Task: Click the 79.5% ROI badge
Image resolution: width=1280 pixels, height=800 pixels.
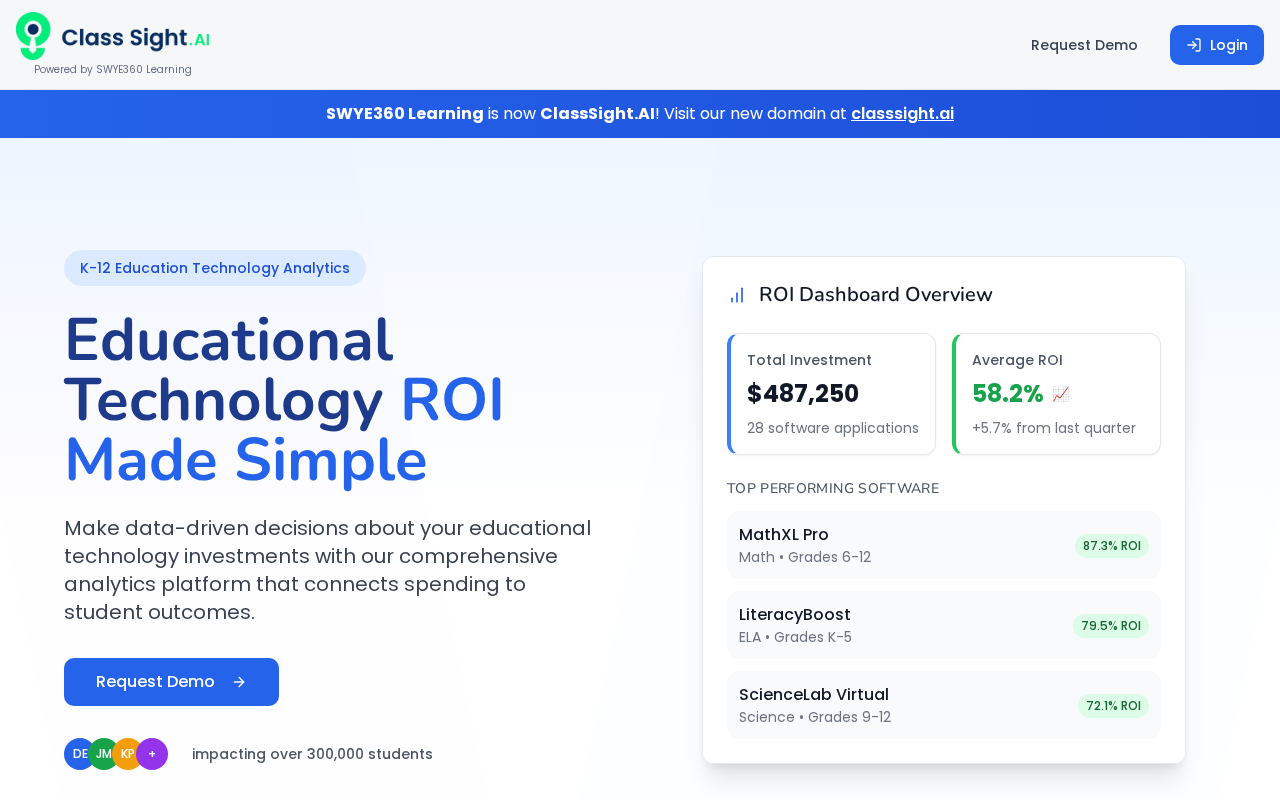Action: [1111, 626]
